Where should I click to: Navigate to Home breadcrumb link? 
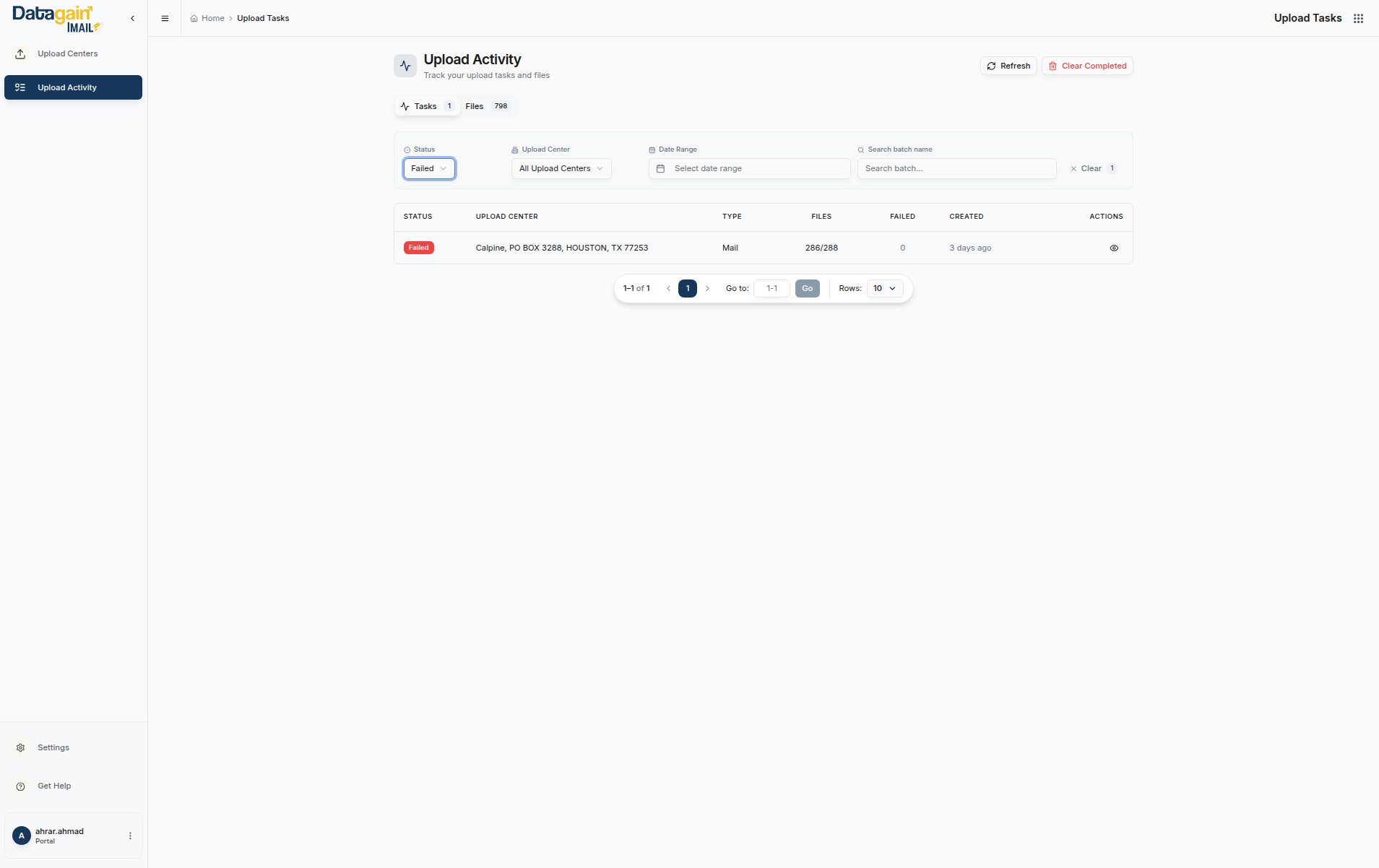click(212, 18)
